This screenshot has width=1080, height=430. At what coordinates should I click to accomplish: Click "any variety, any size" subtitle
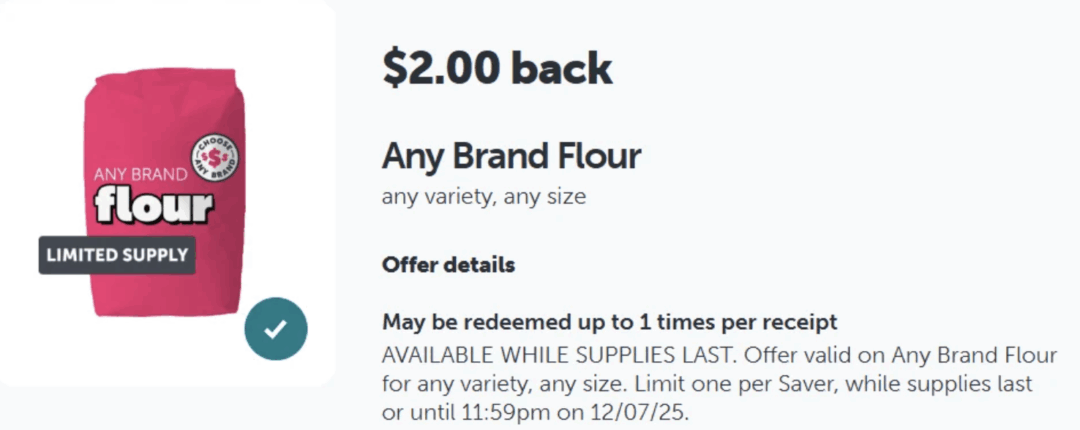coord(483,196)
